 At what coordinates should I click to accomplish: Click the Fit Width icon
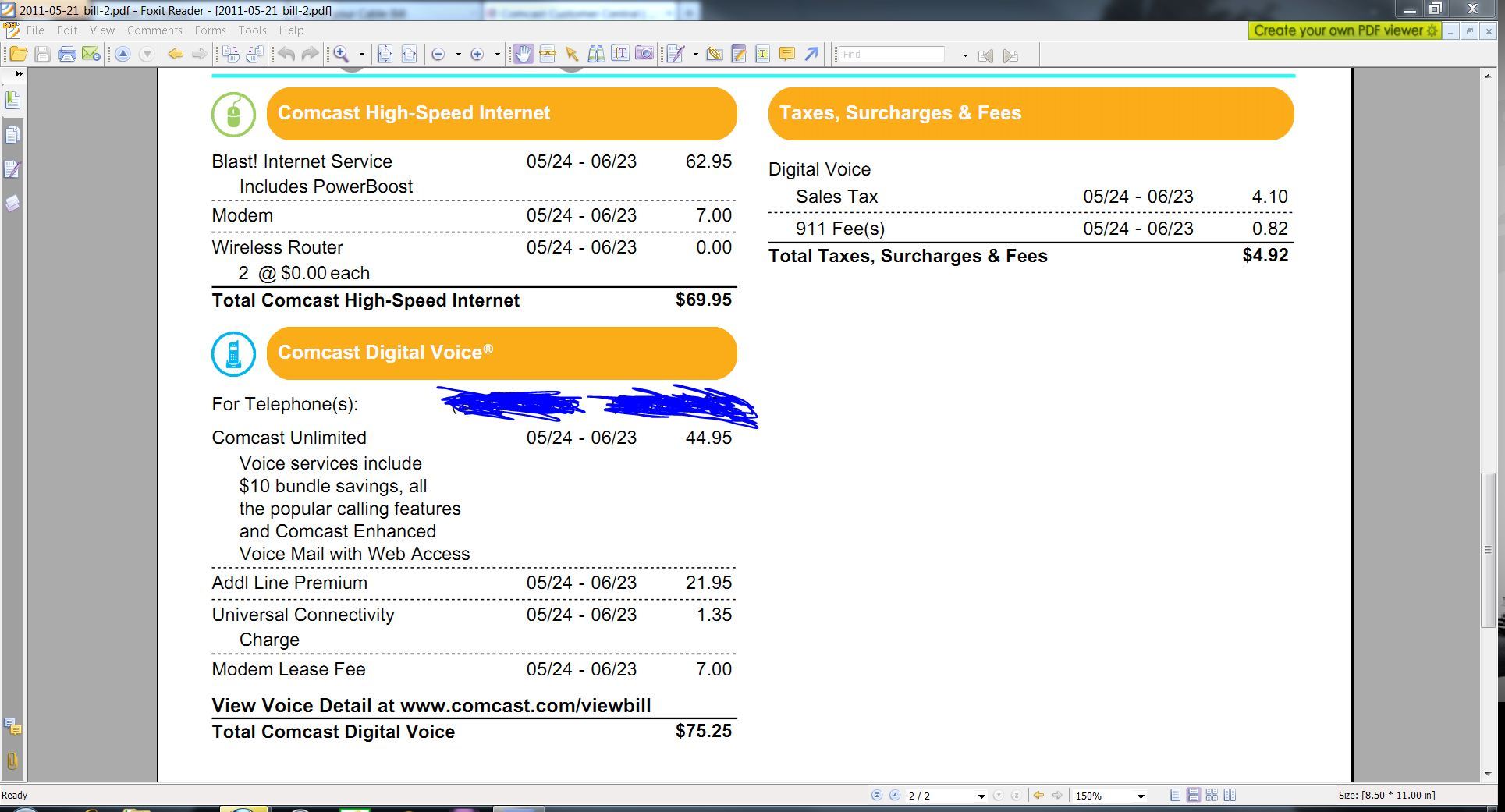point(409,54)
